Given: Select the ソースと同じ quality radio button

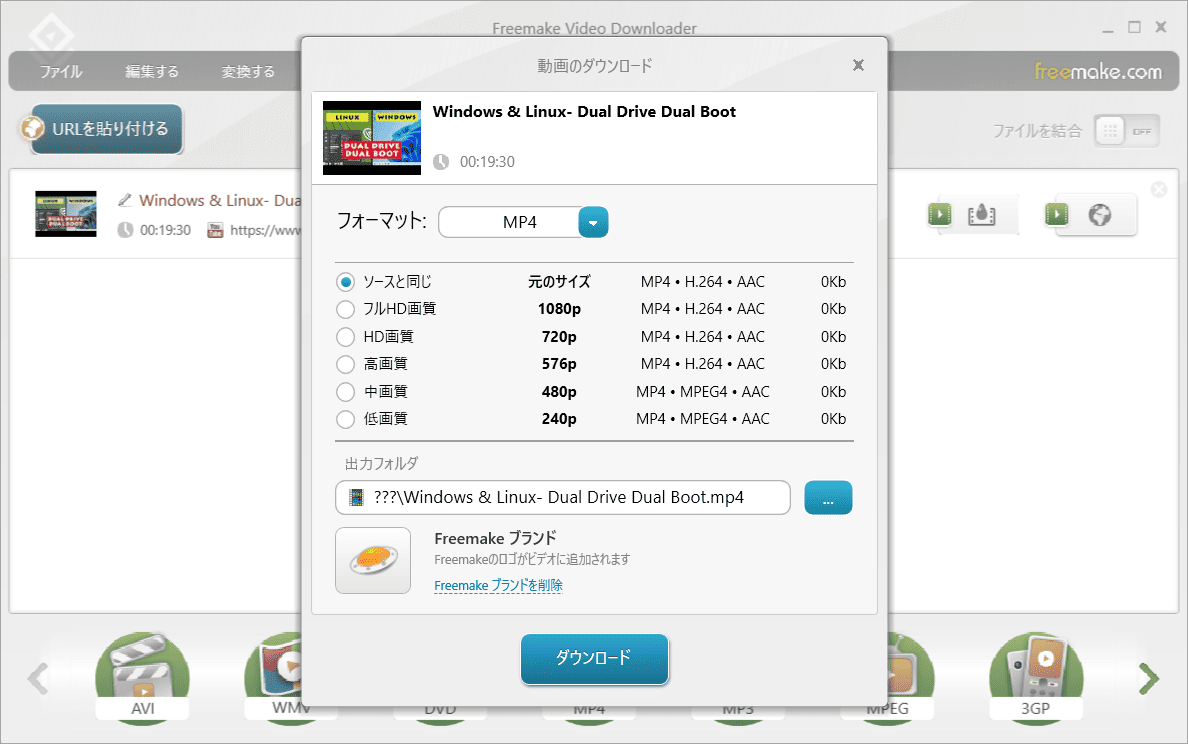Looking at the screenshot, I should [345, 282].
